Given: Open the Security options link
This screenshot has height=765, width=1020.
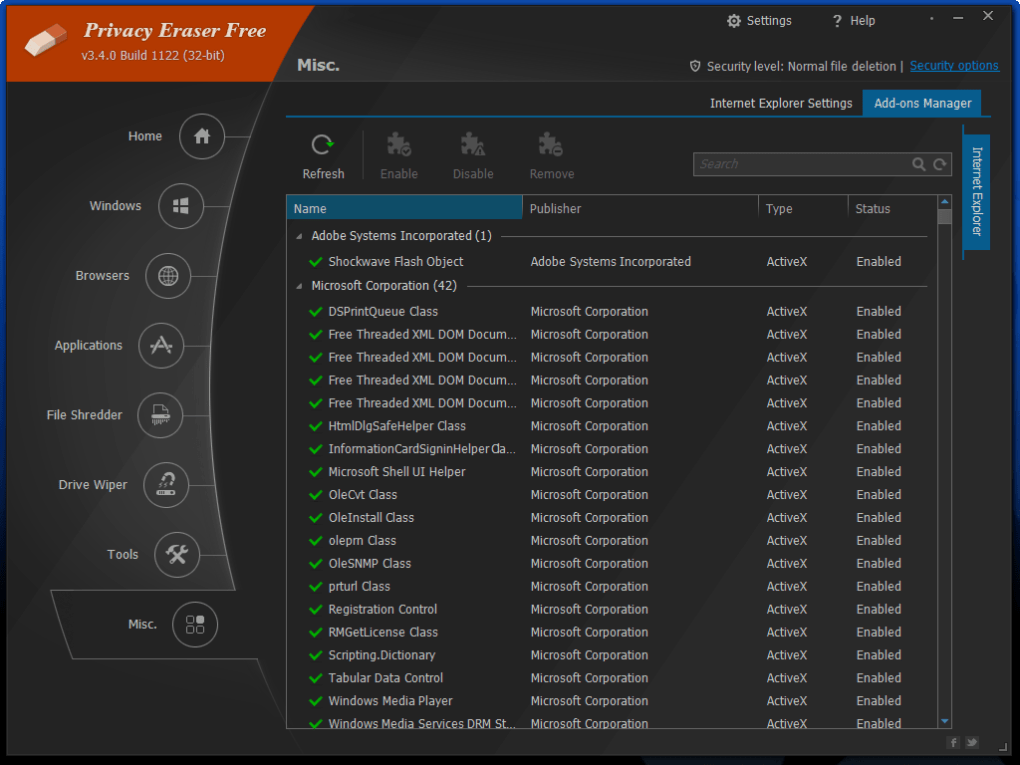Looking at the screenshot, I should pyautogui.click(x=953, y=66).
